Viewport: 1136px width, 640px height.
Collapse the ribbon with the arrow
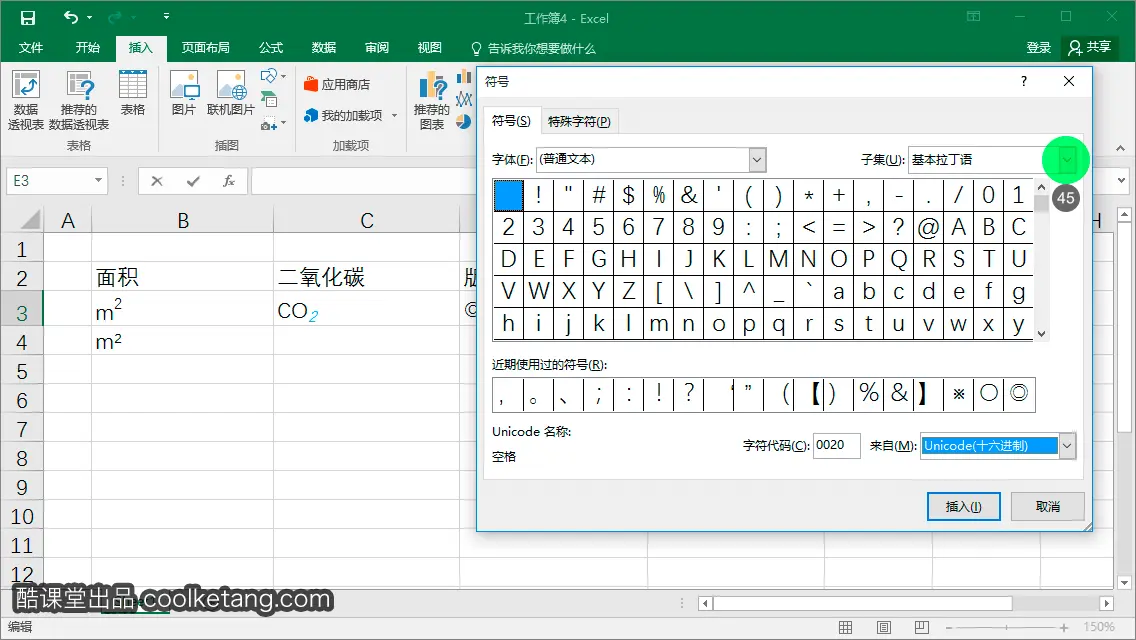1121,148
